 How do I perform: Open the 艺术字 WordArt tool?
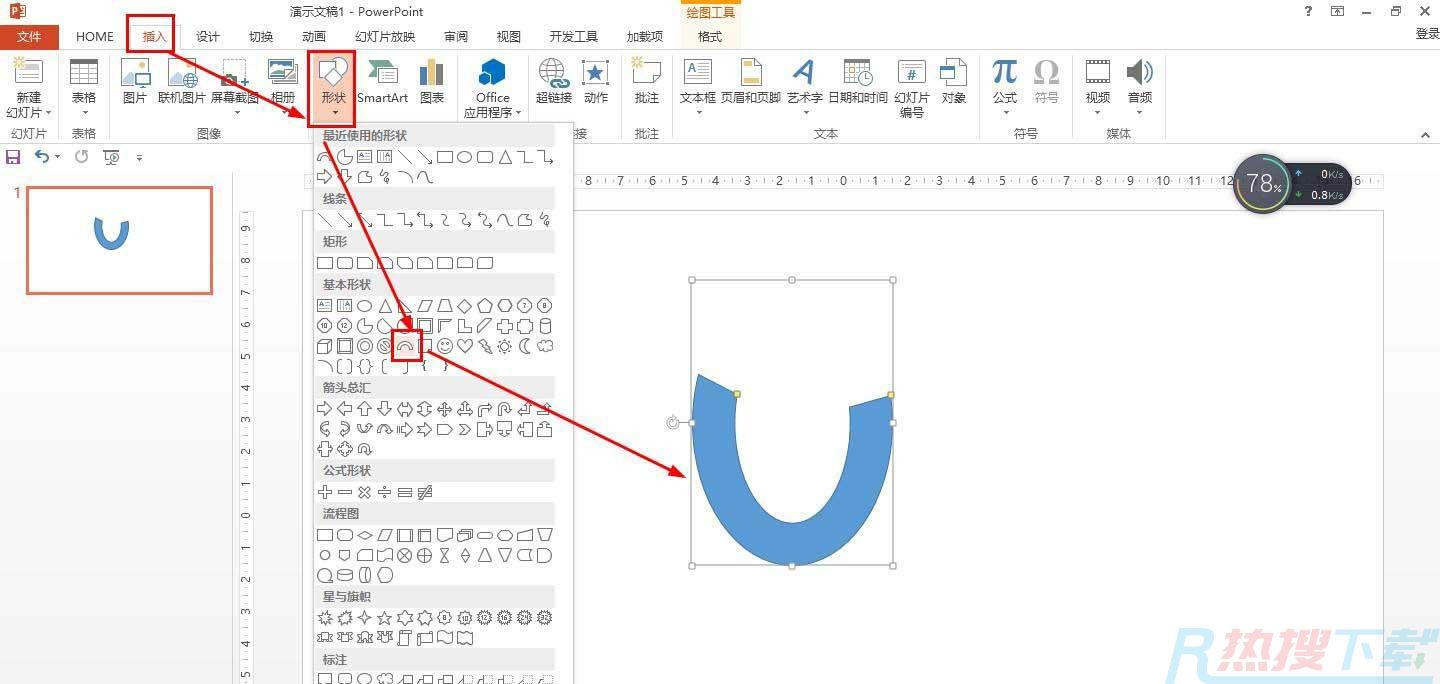click(804, 80)
